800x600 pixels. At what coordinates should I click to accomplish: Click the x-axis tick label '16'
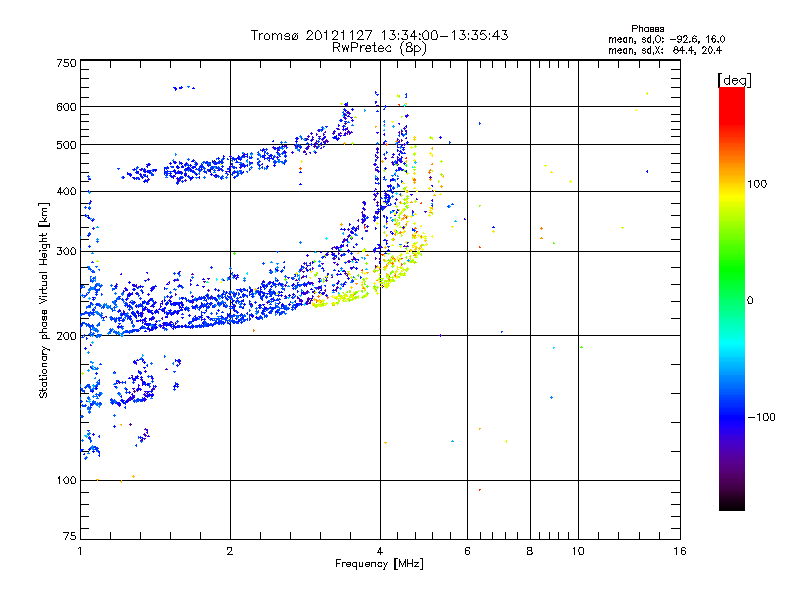pyautogui.click(x=680, y=551)
